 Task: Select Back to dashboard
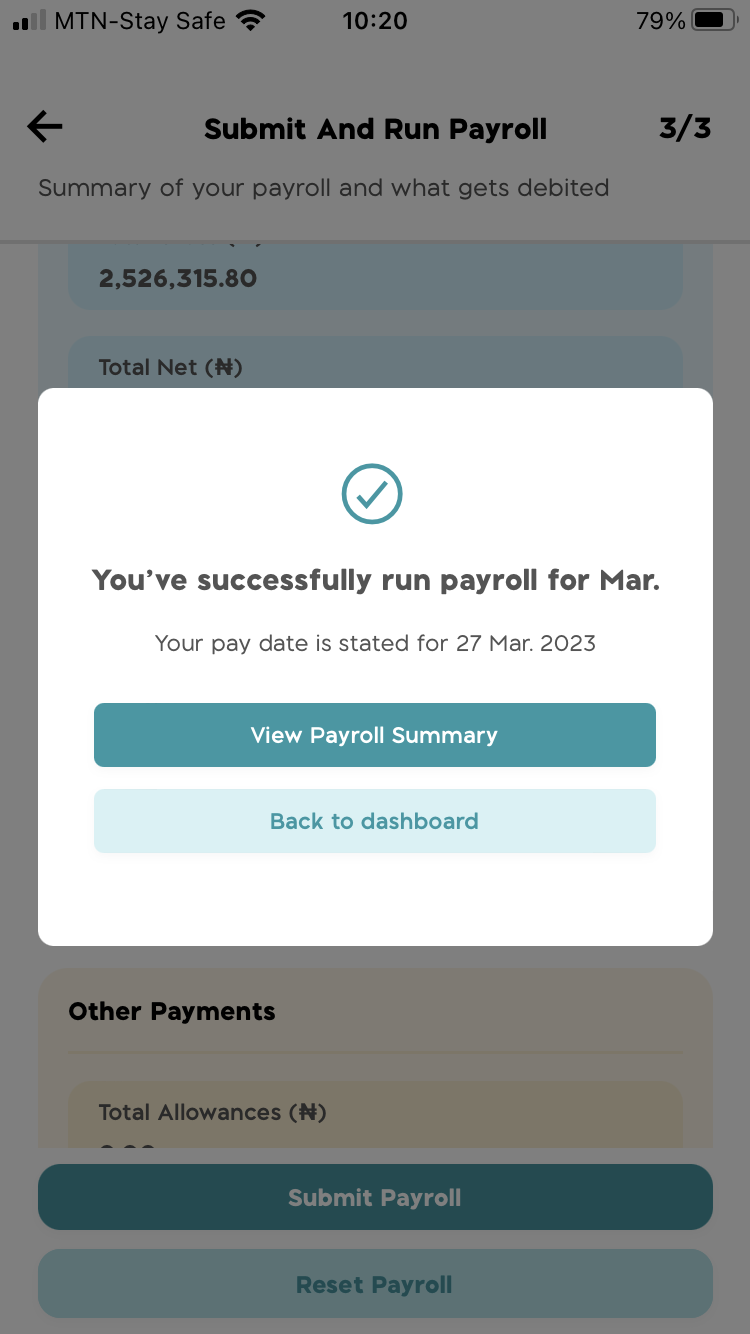coord(374,821)
